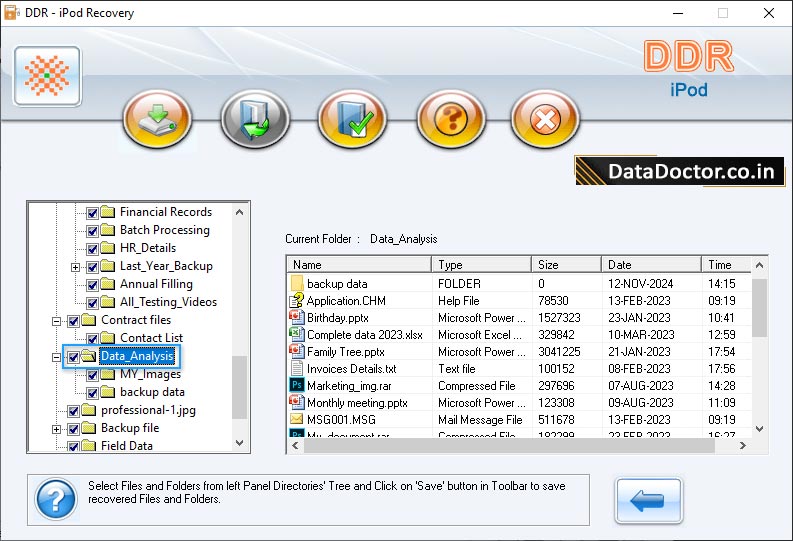Toggle the HR_Details checkbox

(92, 249)
